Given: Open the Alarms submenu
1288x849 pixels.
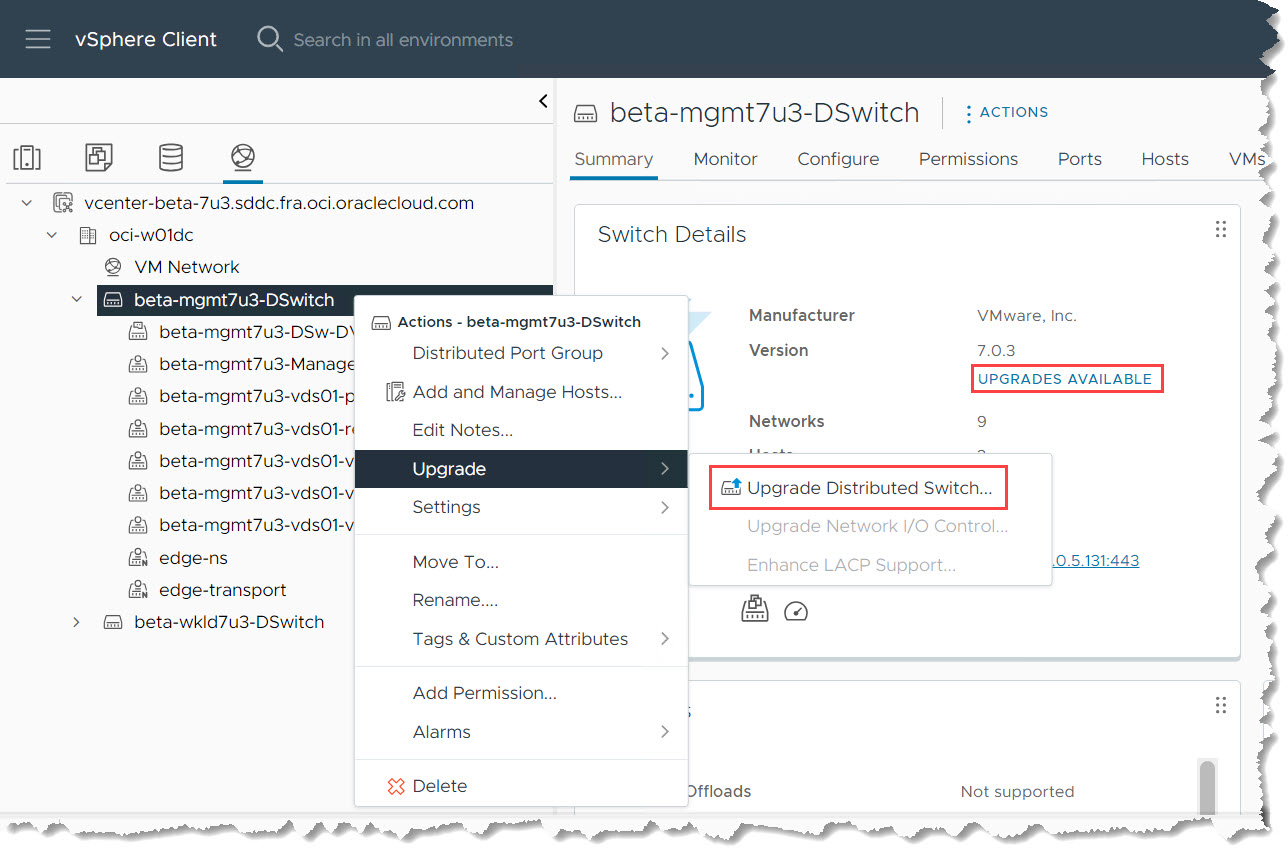Looking at the screenshot, I should coord(521,732).
